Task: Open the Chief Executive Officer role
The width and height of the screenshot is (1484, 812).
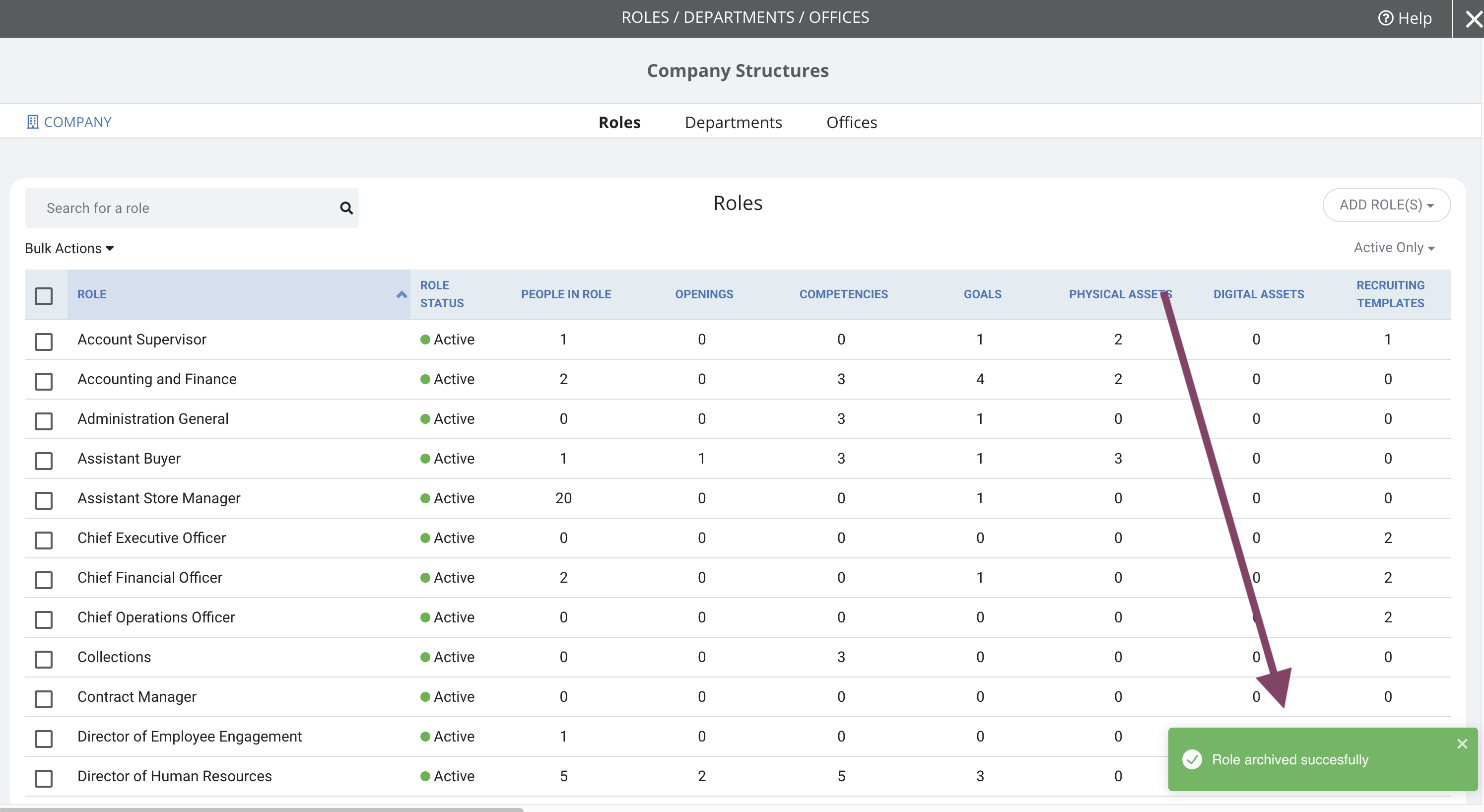Action: point(151,538)
